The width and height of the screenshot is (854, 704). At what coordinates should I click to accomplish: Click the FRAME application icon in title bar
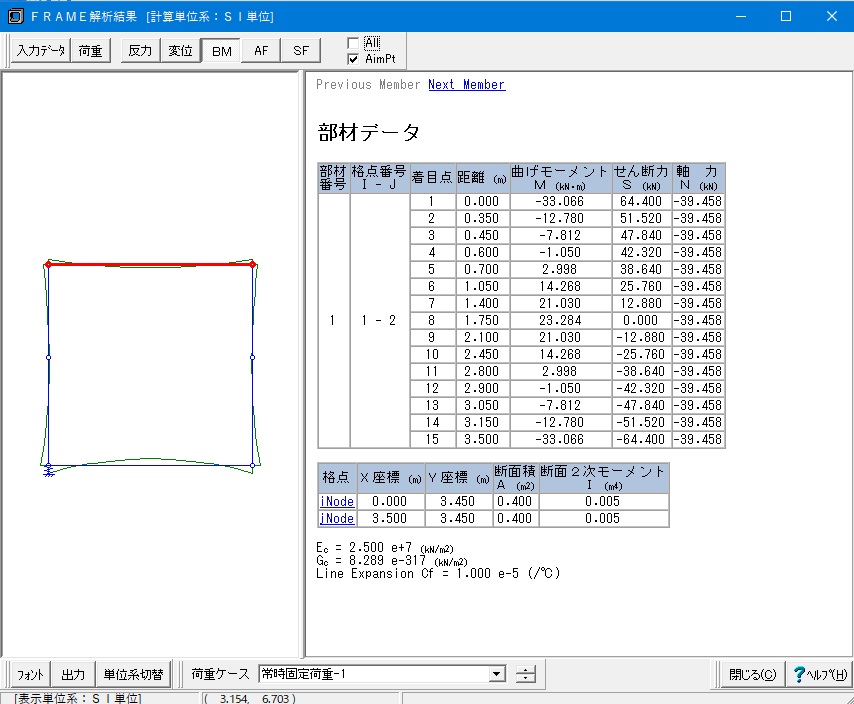(15, 16)
